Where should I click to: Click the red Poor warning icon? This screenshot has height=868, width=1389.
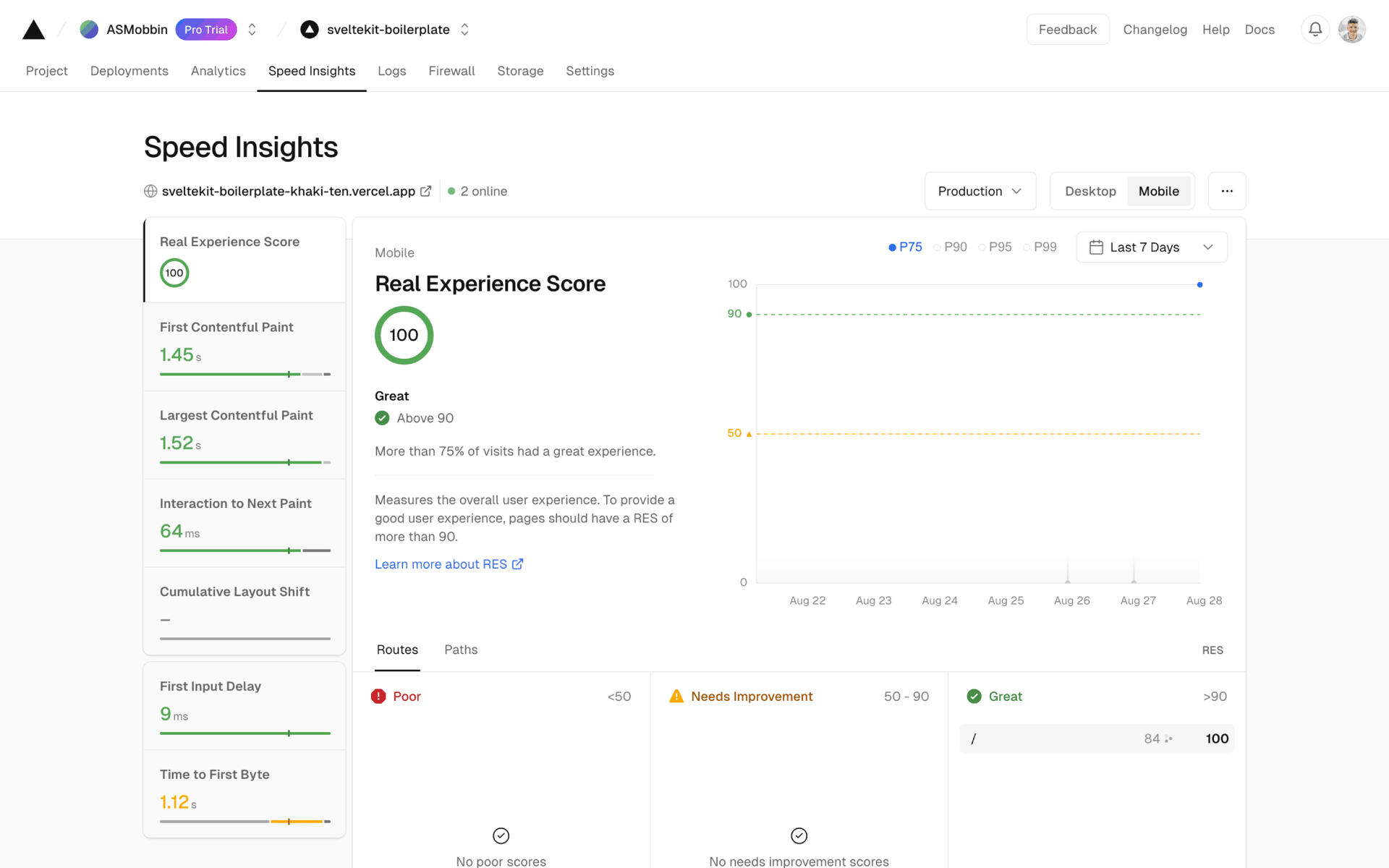pyautogui.click(x=378, y=697)
